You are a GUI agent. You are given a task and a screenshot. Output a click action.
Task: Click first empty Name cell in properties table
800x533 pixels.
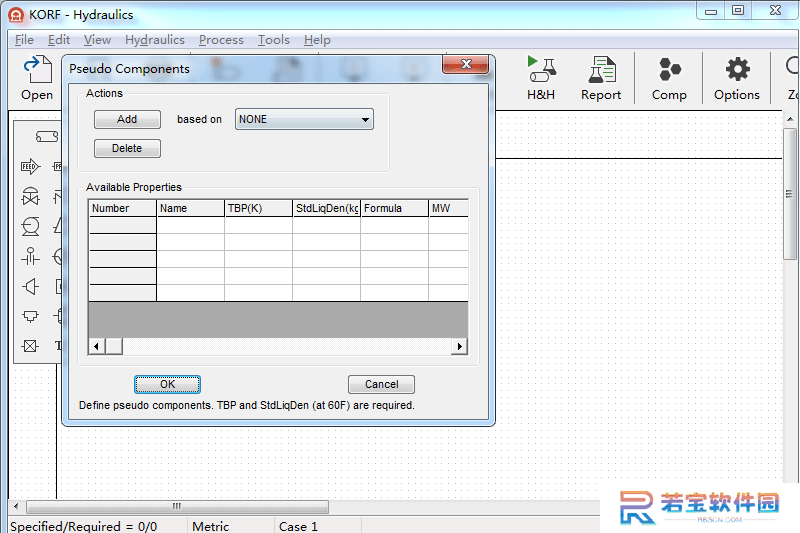click(190, 225)
